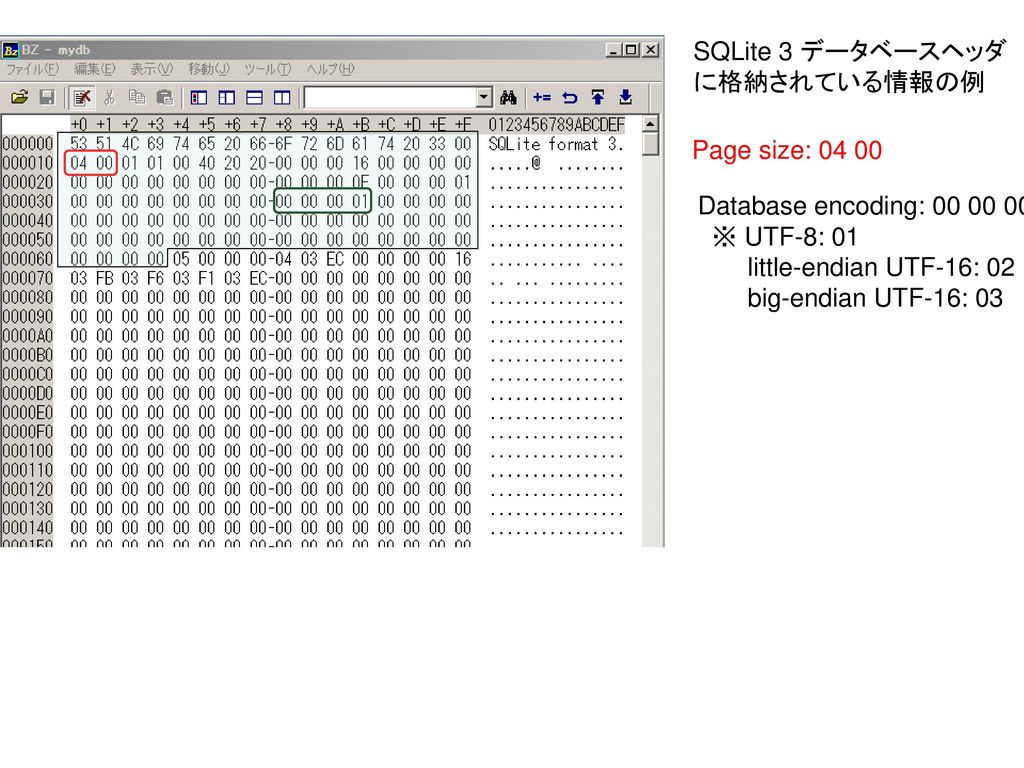Minimize the BZ window
The image size is (1024, 768).
[613, 50]
